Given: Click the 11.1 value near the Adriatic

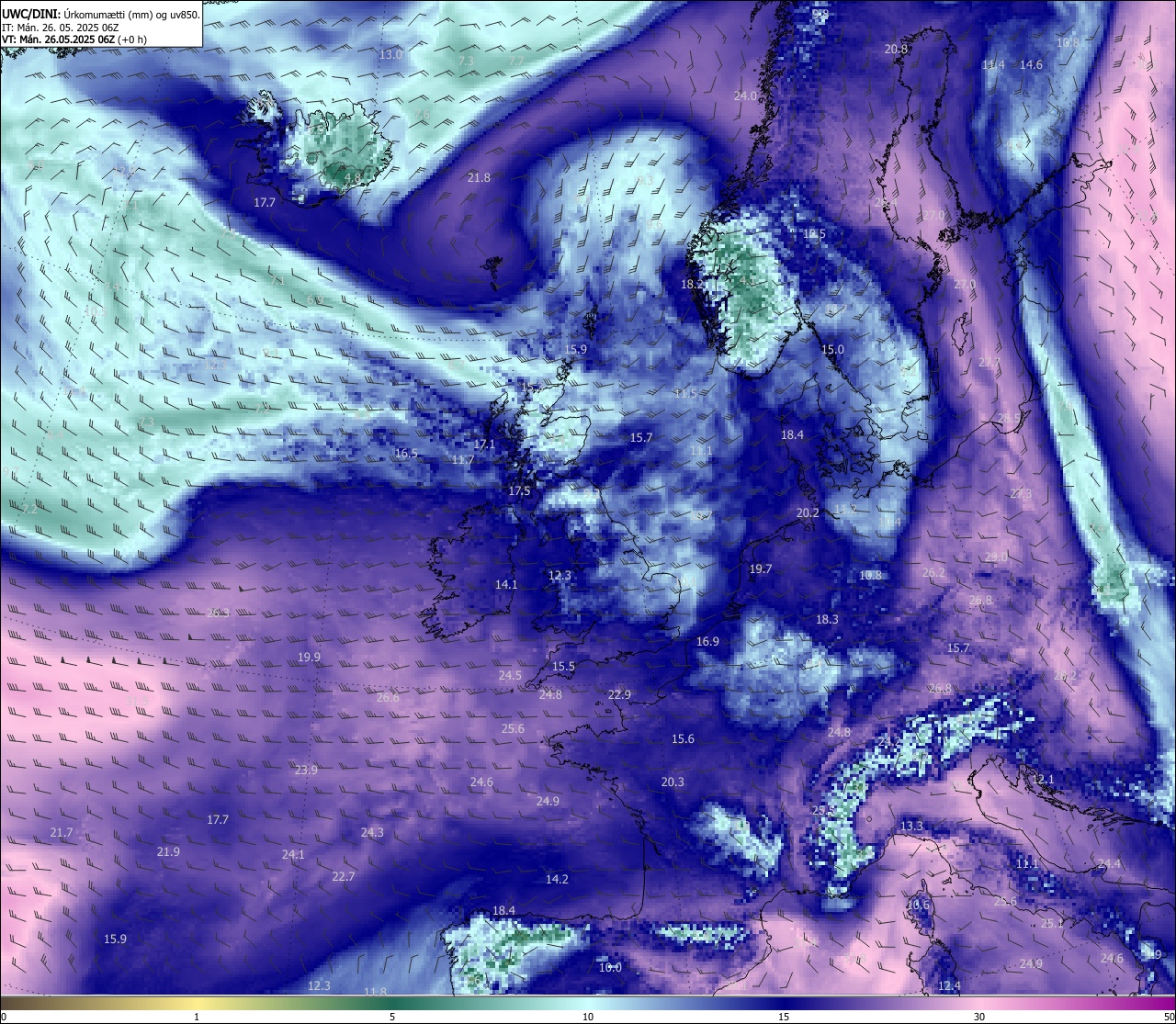Looking at the screenshot, I should (x=1027, y=863).
